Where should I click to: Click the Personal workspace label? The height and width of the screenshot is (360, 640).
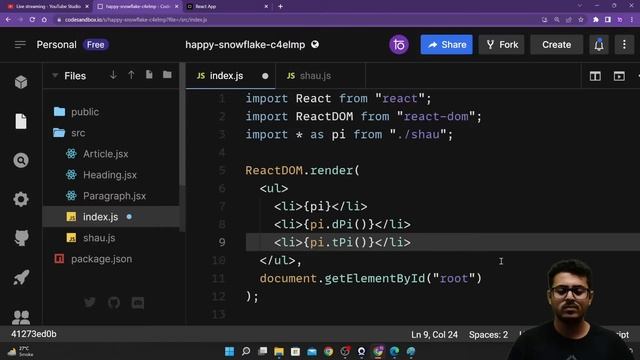56,44
